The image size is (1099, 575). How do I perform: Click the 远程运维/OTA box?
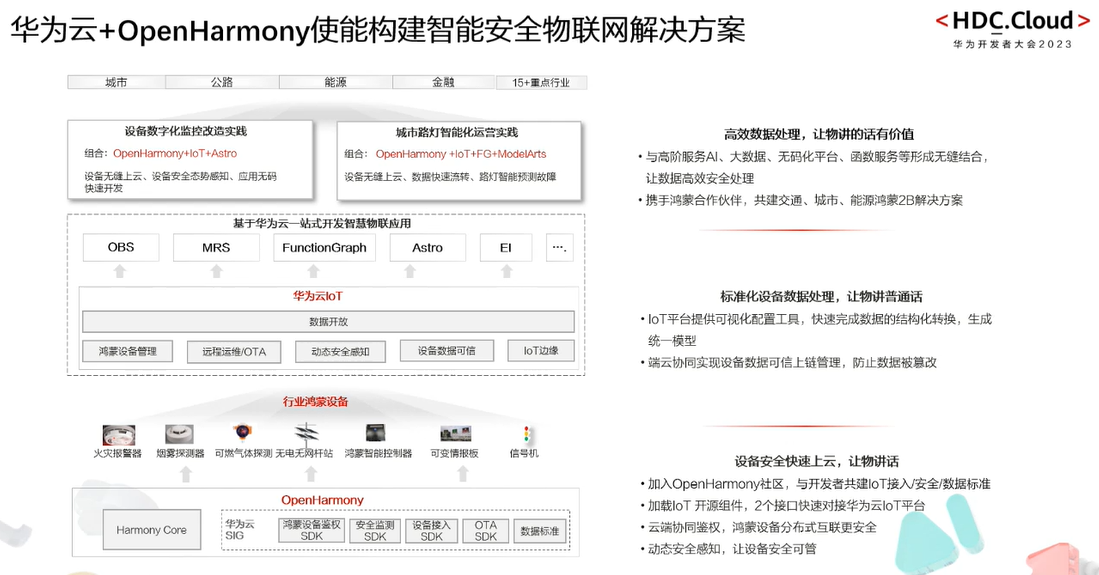[x=234, y=352]
